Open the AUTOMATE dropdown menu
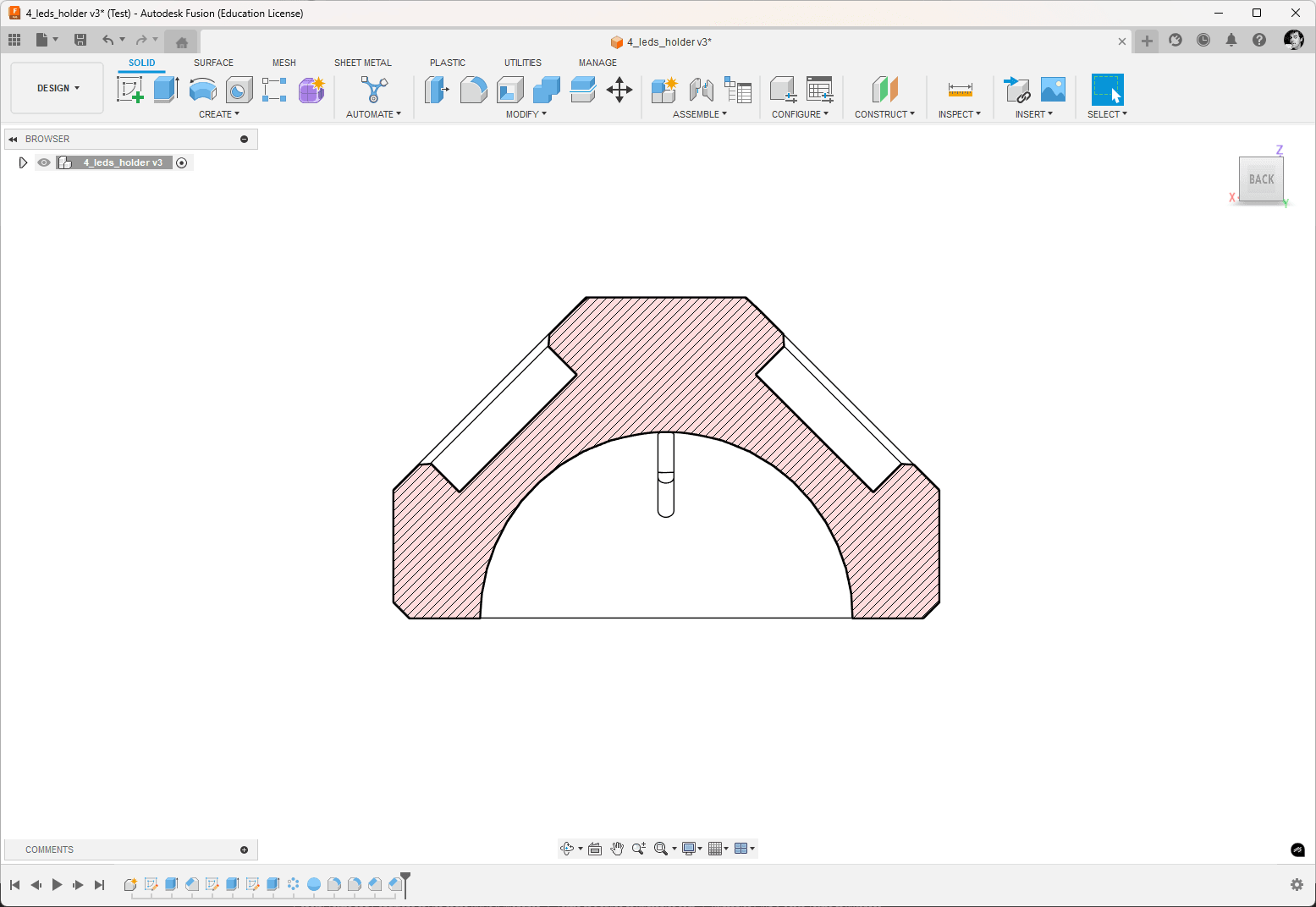The height and width of the screenshot is (907, 1316). click(x=373, y=114)
